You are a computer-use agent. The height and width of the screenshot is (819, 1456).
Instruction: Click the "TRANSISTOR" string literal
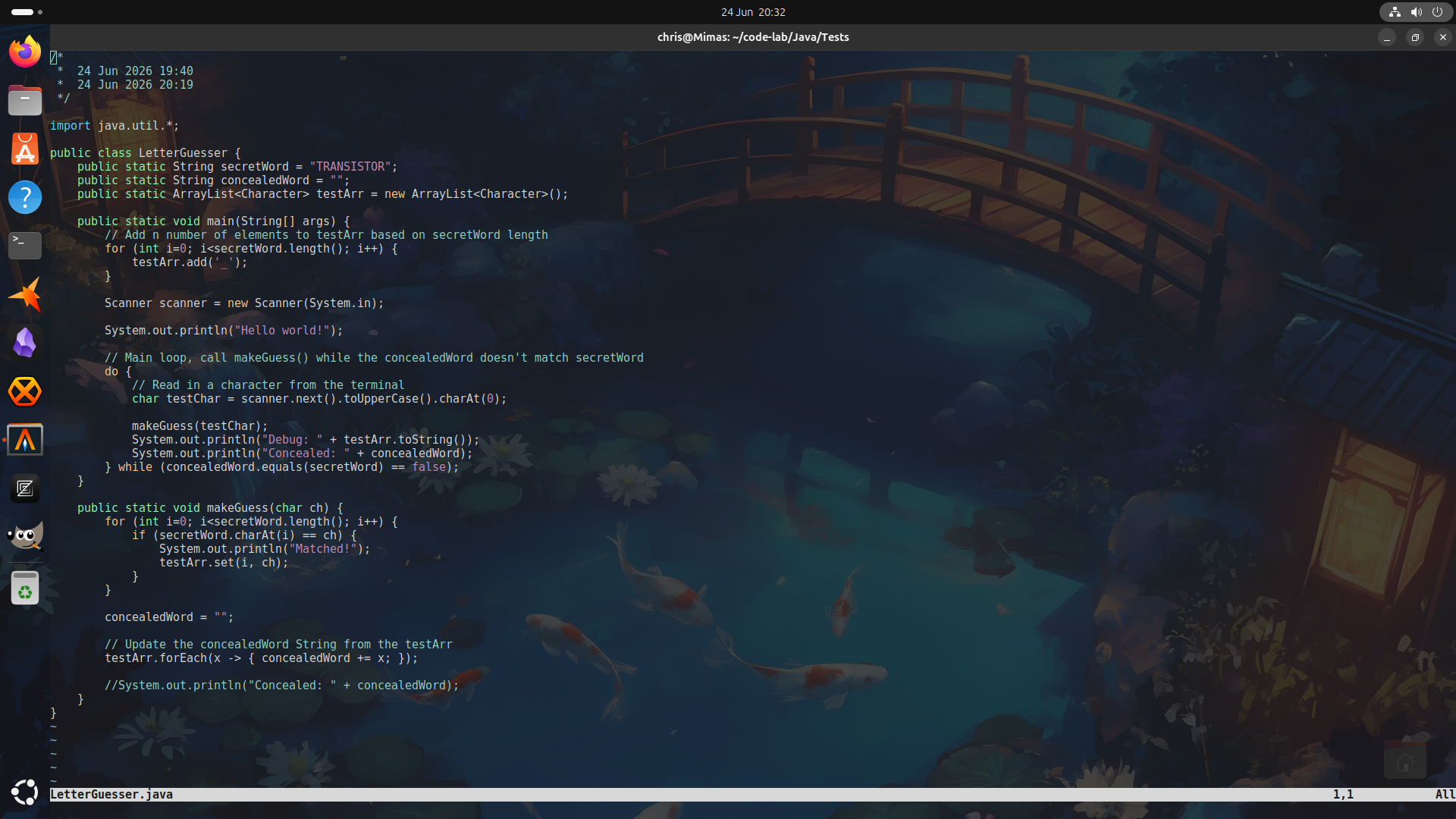click(350, 167)
